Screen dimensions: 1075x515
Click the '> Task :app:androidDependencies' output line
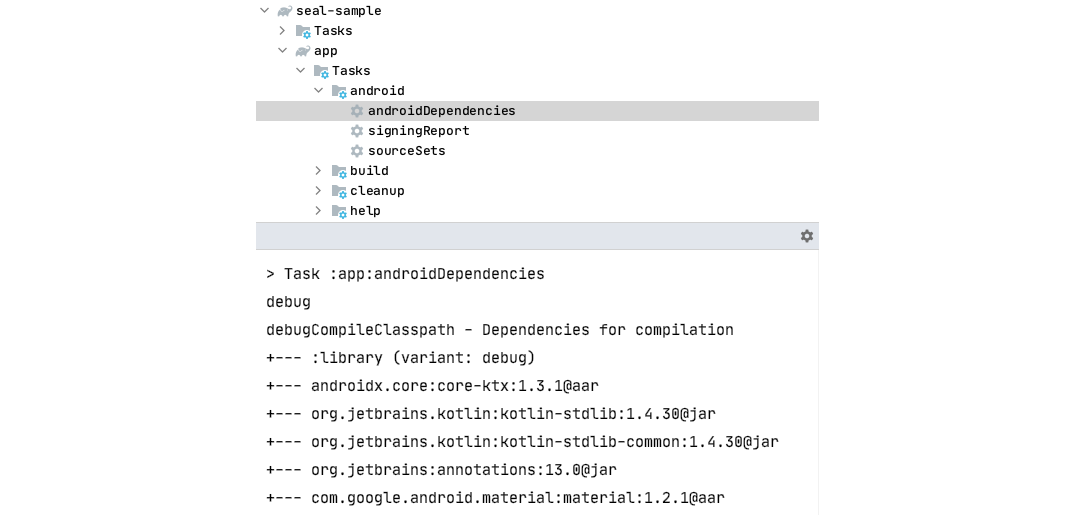(x=405, y=274)
